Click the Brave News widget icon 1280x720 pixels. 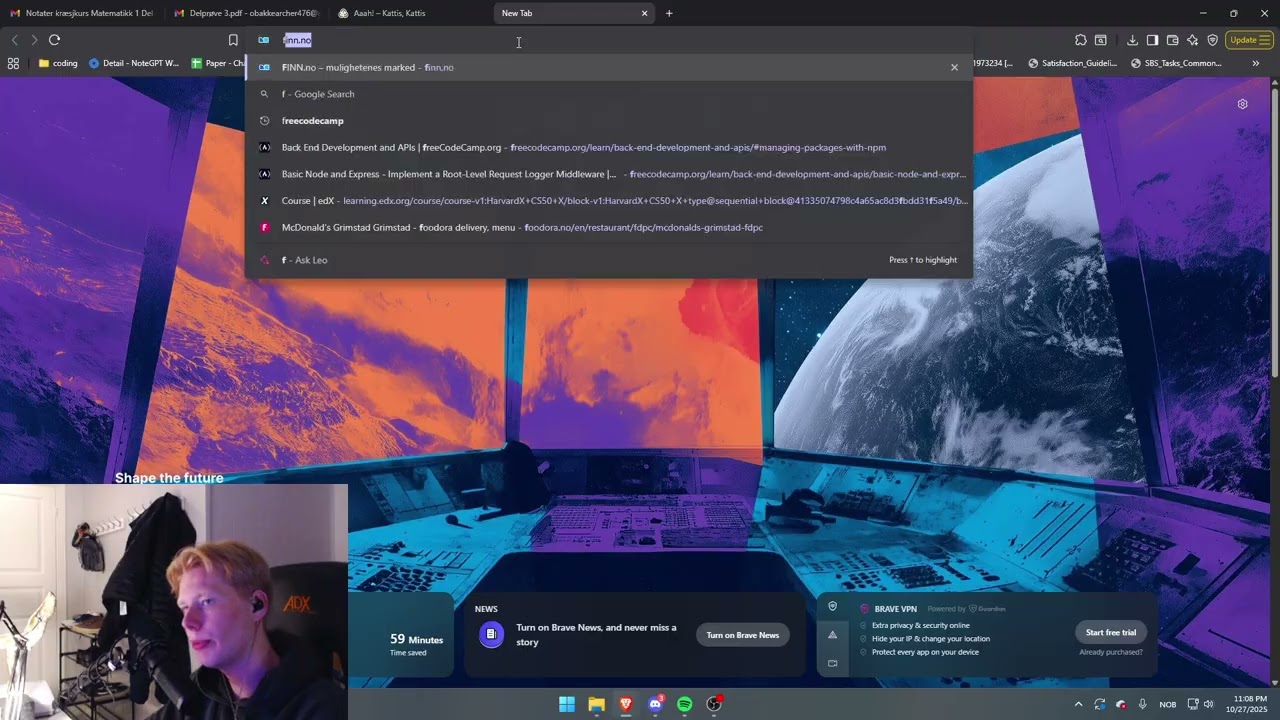pyautogui.click(x=491, y=635)
